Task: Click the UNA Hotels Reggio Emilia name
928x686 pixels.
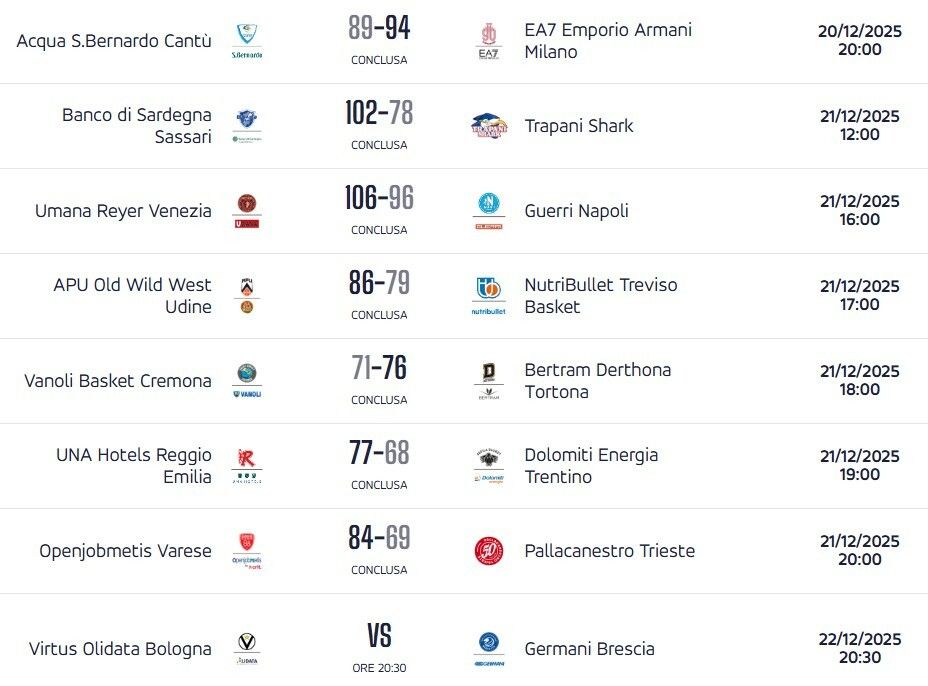Action: [x=133, y=466]
